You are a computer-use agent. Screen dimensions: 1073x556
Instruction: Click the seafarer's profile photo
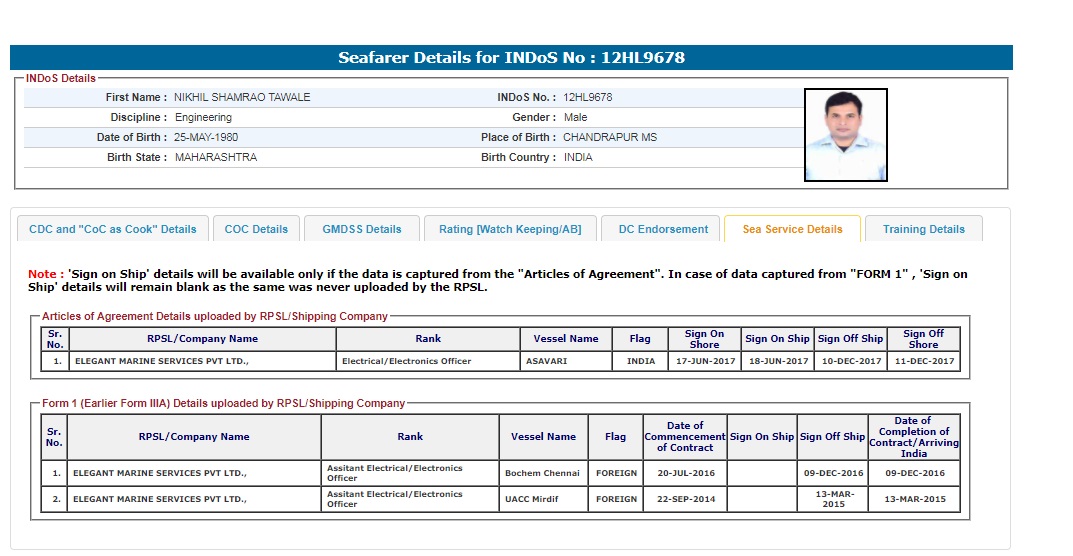pos(845,135)
